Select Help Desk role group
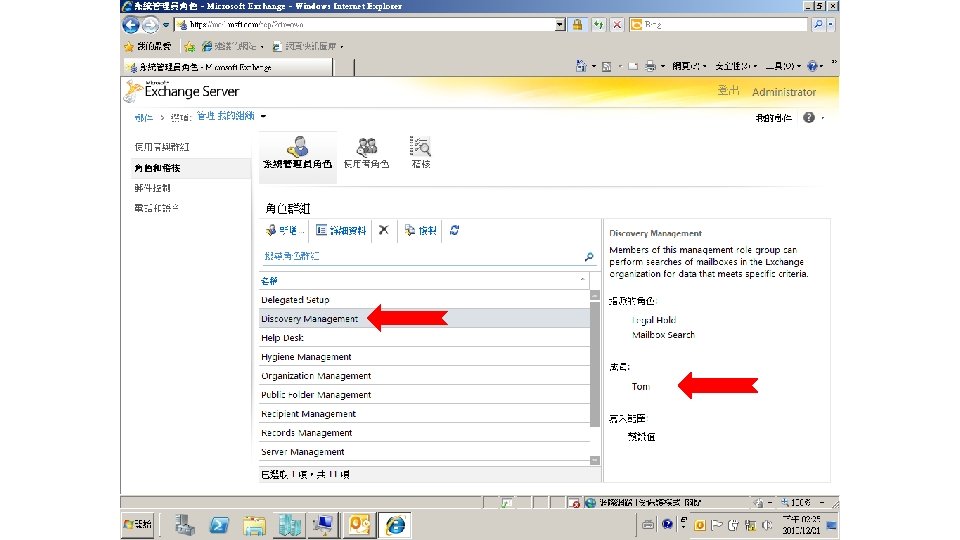The image size is (960, 540). (424, 337)
